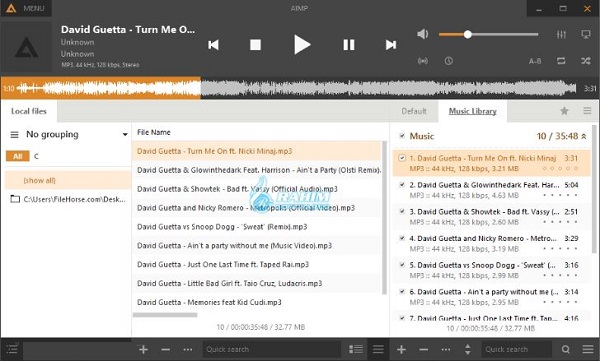Mute audio via speaker icon
The image size is (600, 361).
422,34
